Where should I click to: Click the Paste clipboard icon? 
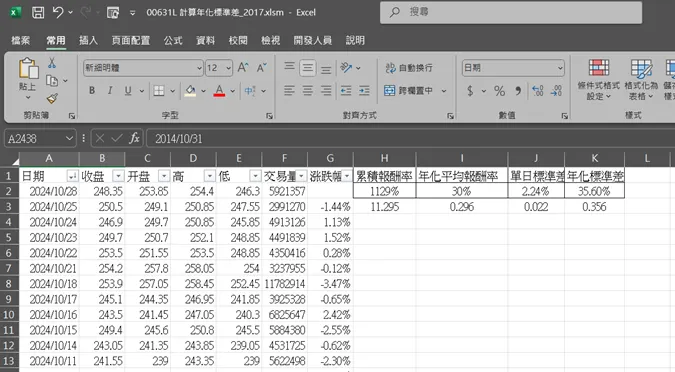pos(28,68)
